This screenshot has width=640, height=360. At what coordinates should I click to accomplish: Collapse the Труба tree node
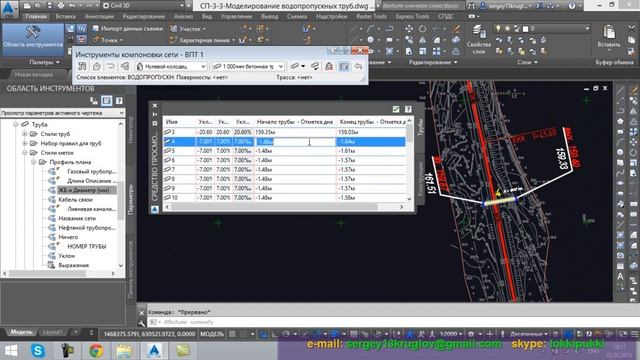pos(16,124)
